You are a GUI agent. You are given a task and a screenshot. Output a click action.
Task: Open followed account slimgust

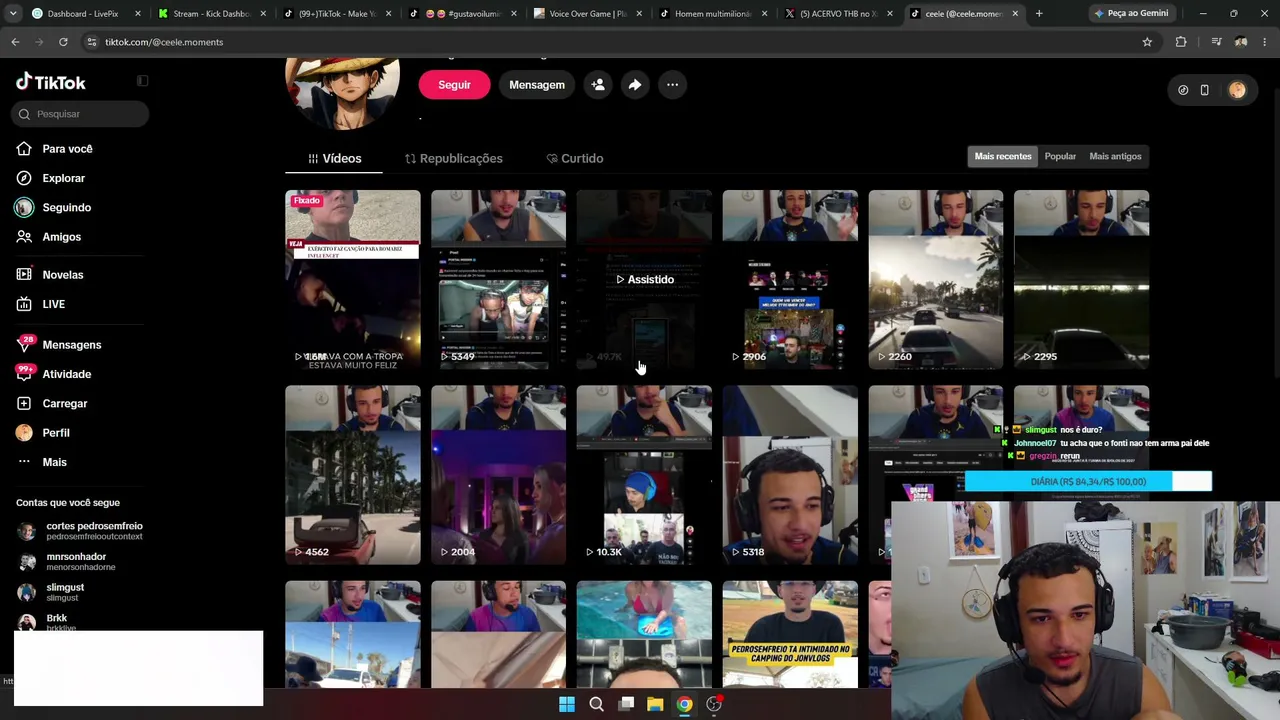[x=51, y=592]
